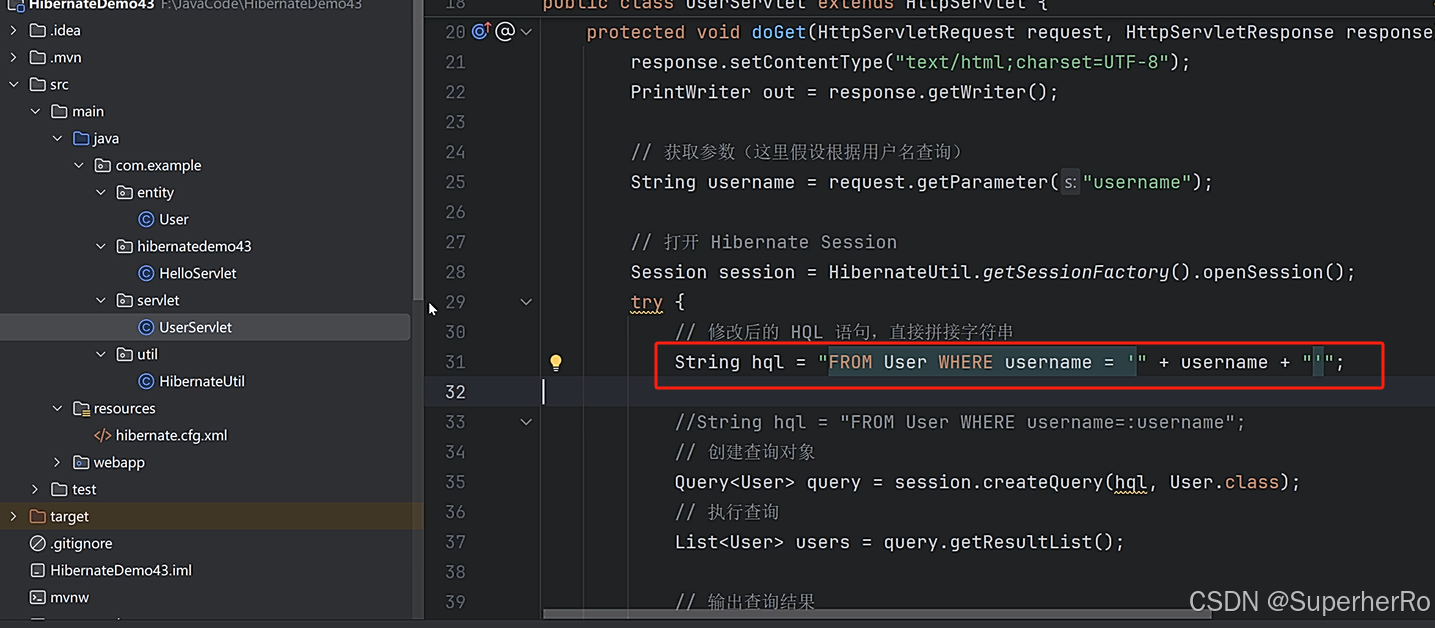The height and width of the screenshot is (628, 1435).
Task: Click the mvnw file icon
Action: point(38,597)
